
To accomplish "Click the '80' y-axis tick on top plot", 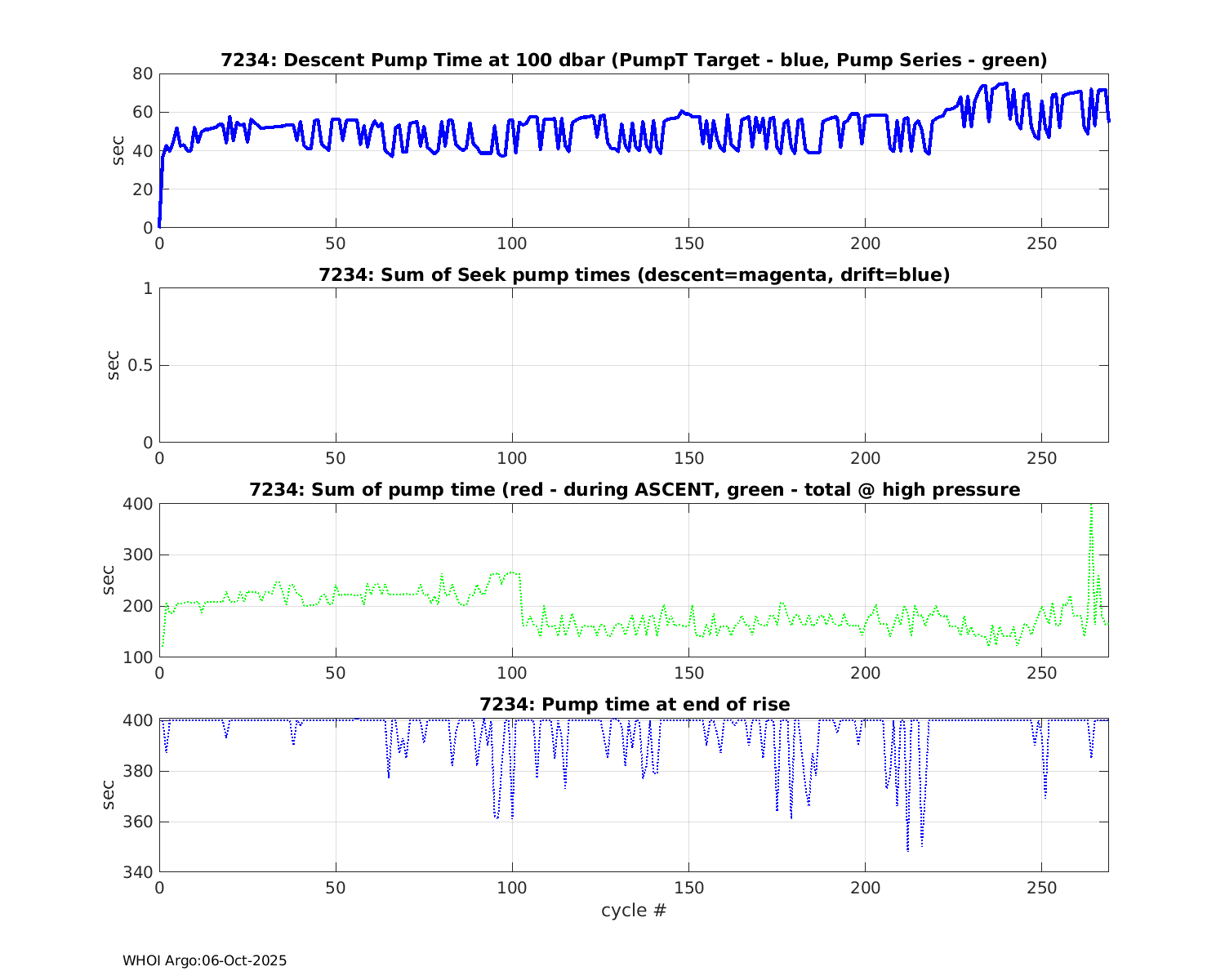I will point(143,73).
